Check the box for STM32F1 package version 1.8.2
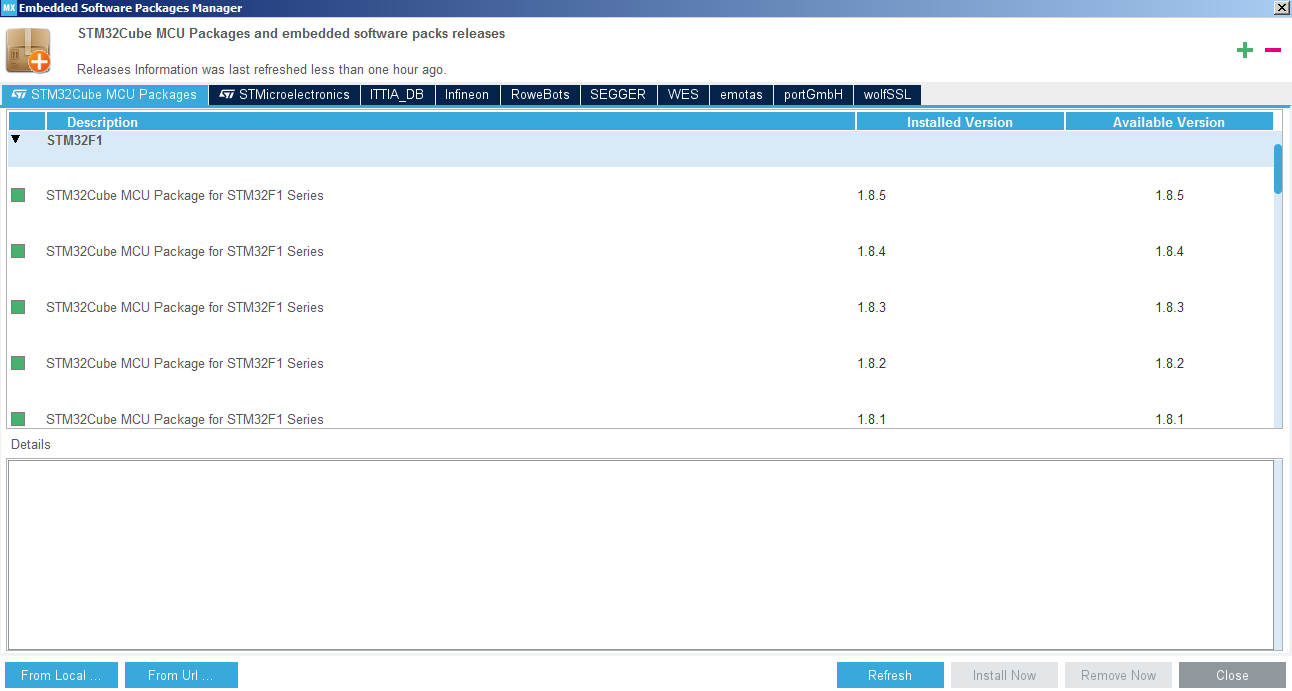The height and width of the screenshot is (691, 1292). click(x=17, y=363)
